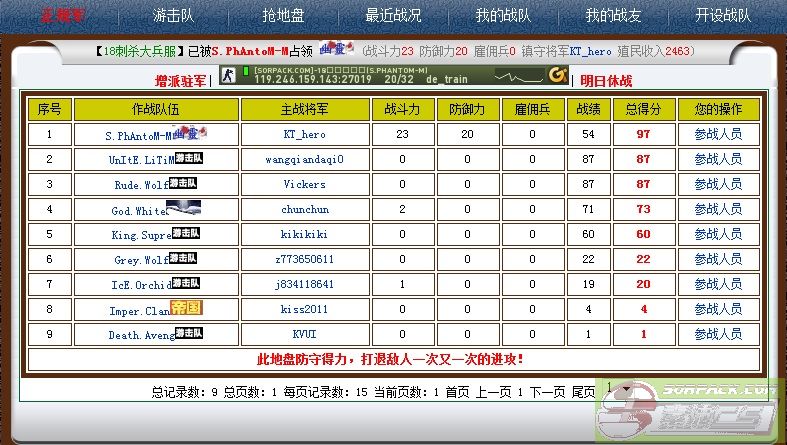This screenshot has width=787, height=445.
Task: Click the GameTracker G icon in server banner
Action: [558, 74]
